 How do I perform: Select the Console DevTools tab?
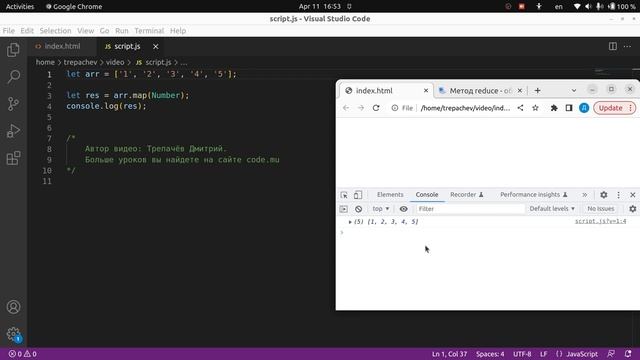click(x=427, y=195)
